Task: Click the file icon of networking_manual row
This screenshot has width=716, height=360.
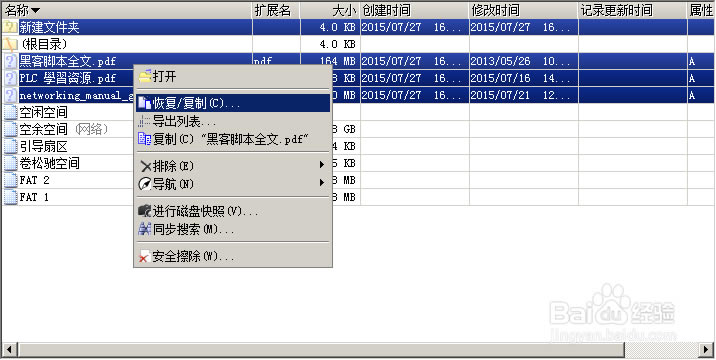Action: pos(10,95)
